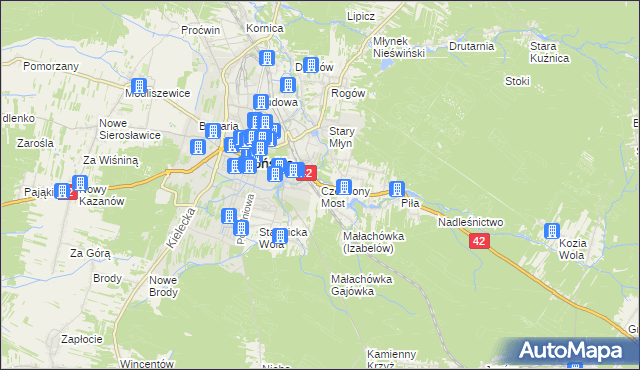
Task: Click the building marker at Nowy Kazanów
Action: pos(80,183)
